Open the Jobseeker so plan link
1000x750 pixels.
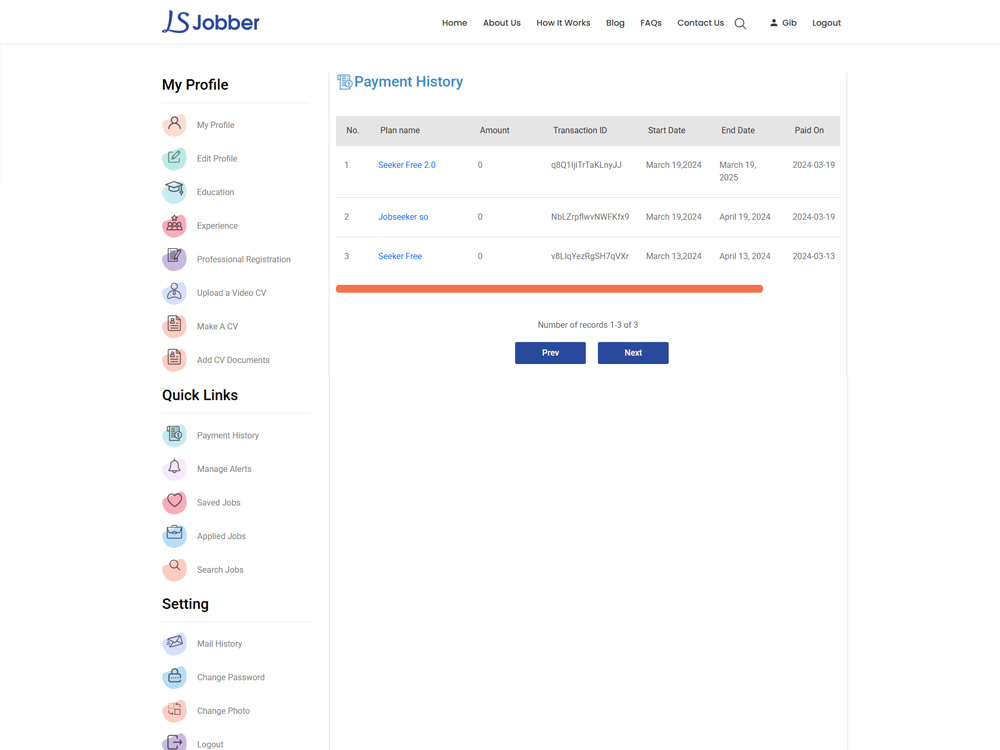pyautogui.click(x=403, y=217)
